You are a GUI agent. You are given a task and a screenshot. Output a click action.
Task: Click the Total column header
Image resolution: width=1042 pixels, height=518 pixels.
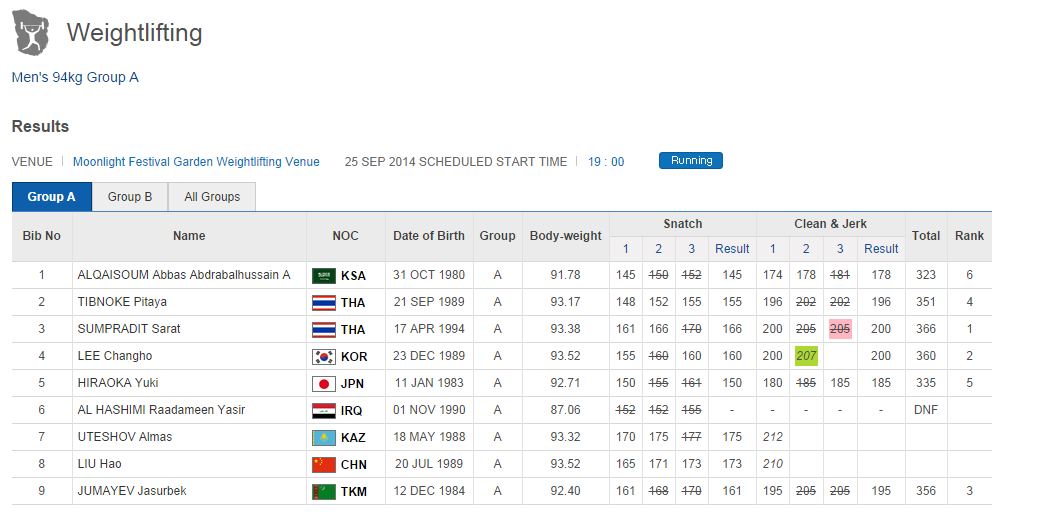926,236
